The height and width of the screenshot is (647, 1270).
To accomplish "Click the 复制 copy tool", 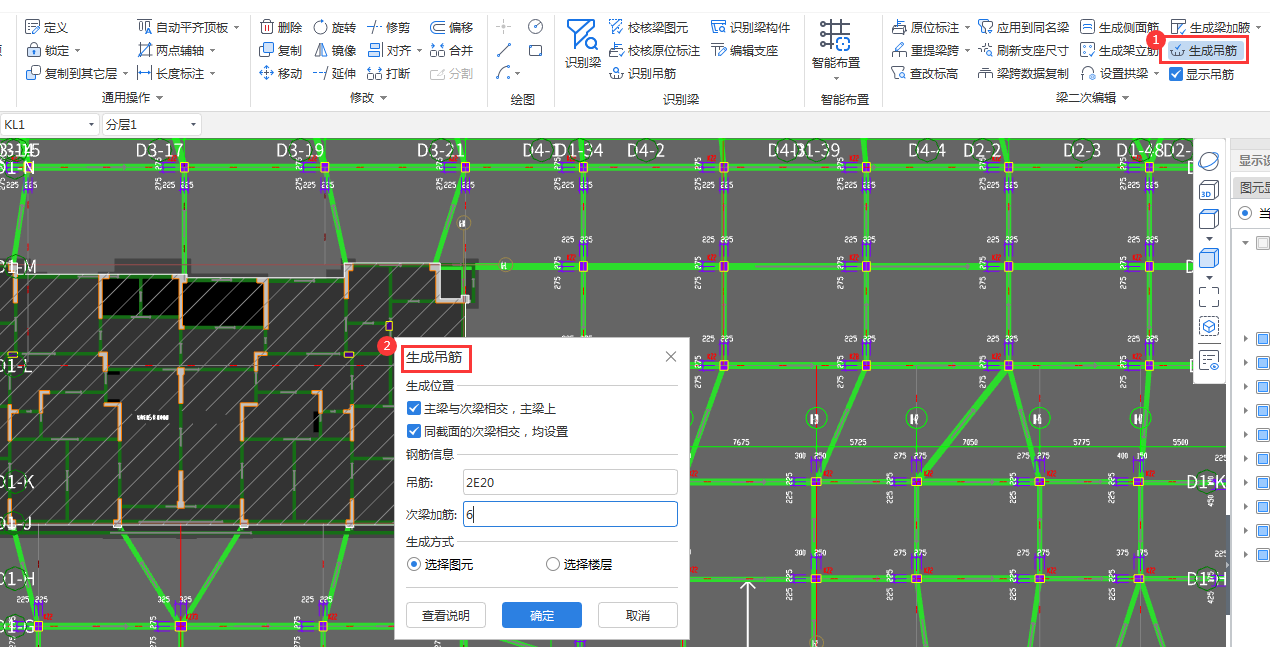I will pos(280,50).
